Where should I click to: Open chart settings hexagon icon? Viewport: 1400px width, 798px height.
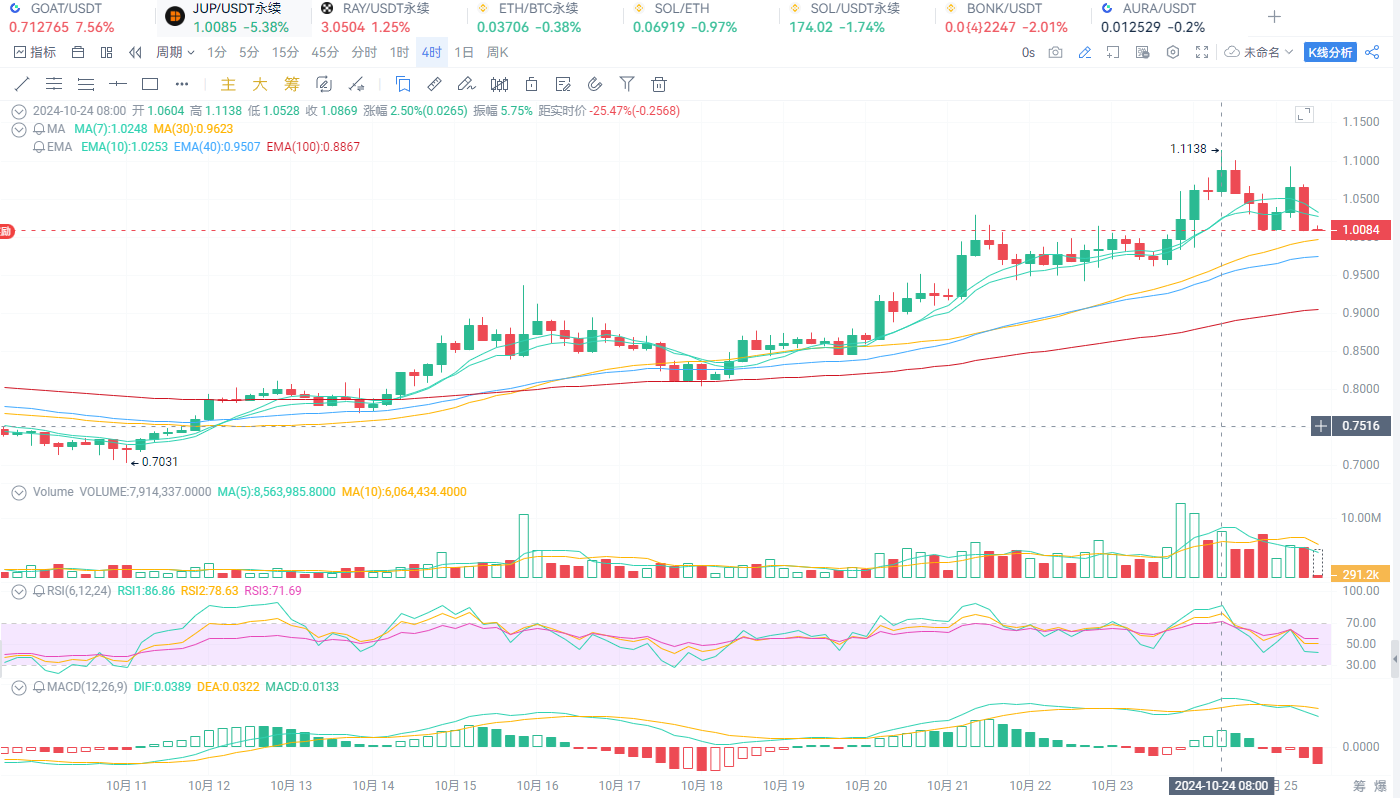click(x=1173, y=52)
